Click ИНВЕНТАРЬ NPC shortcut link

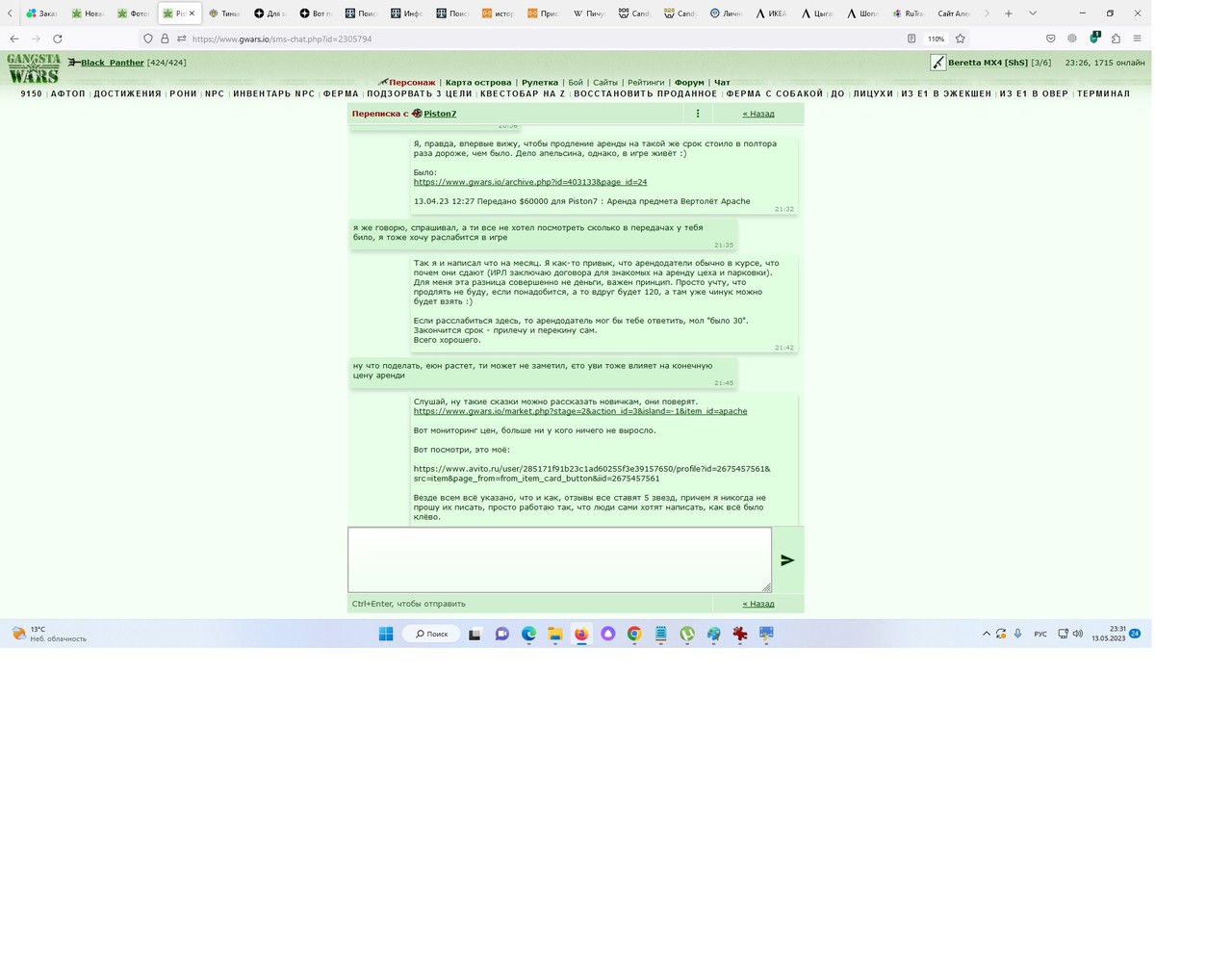(x=274, y=94)
